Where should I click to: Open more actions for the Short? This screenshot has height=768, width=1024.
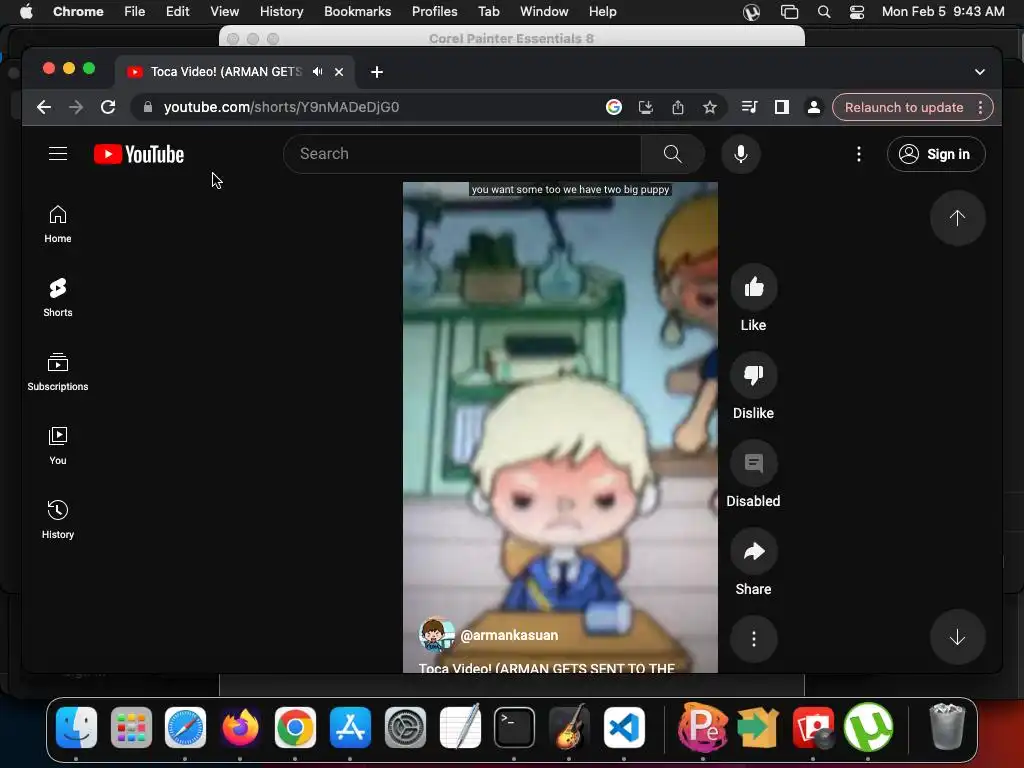754,639
